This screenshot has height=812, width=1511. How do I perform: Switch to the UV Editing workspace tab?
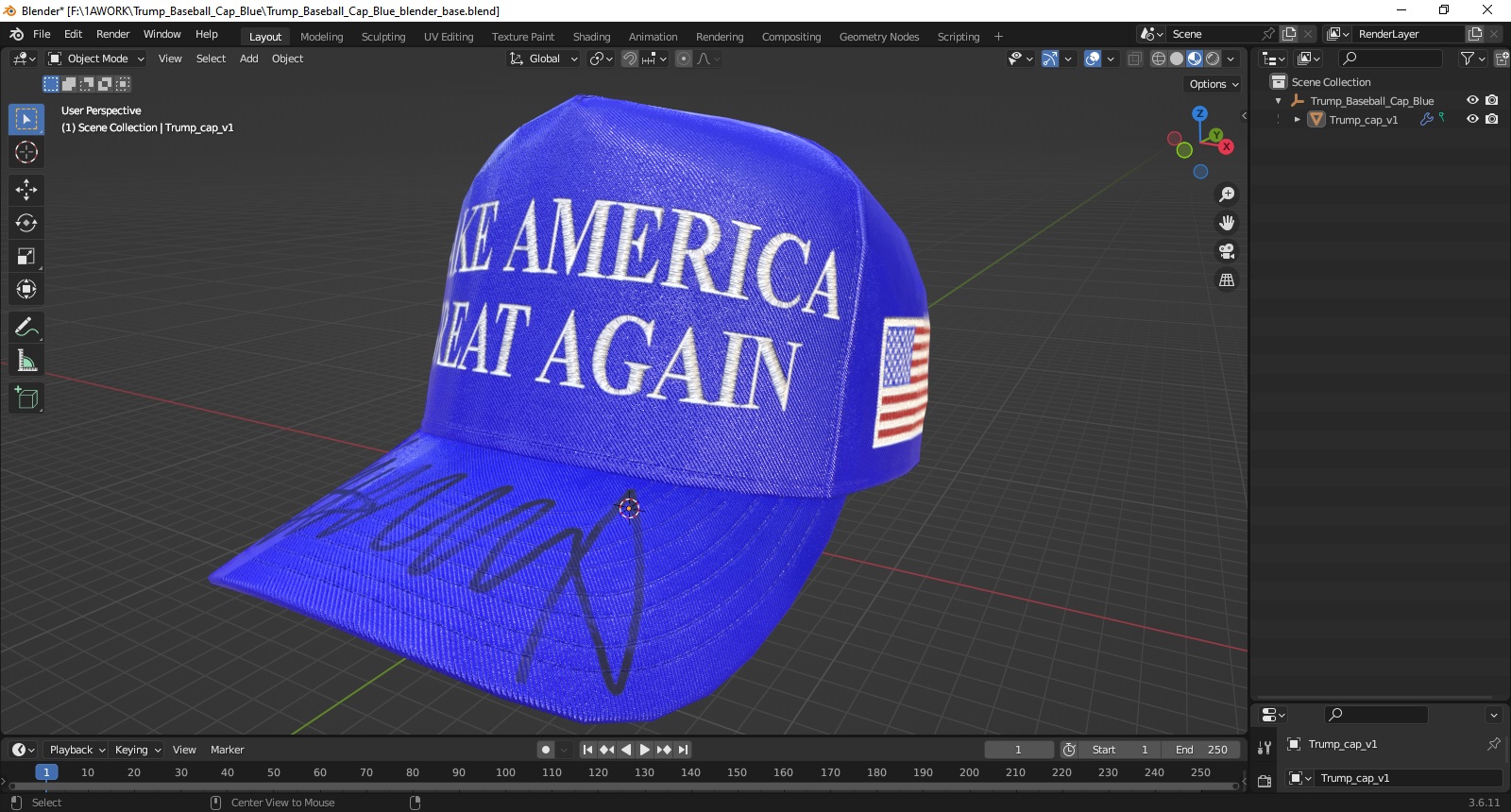pos(448,37)
